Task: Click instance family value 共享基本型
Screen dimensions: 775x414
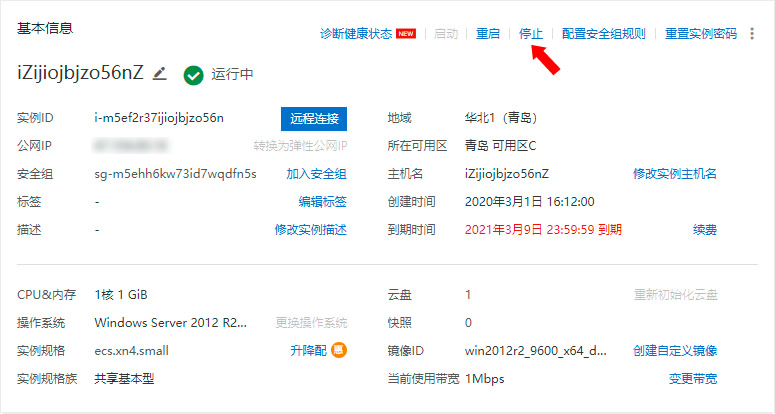Action: pos(124,378)
